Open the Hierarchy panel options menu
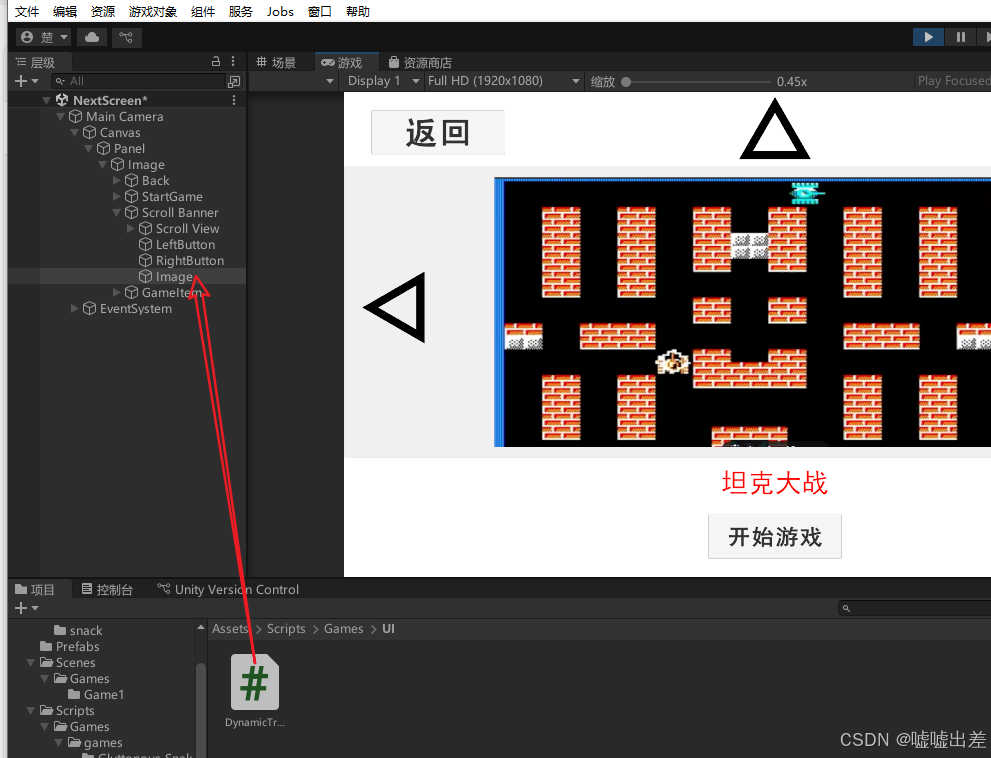 coord(233,61)
